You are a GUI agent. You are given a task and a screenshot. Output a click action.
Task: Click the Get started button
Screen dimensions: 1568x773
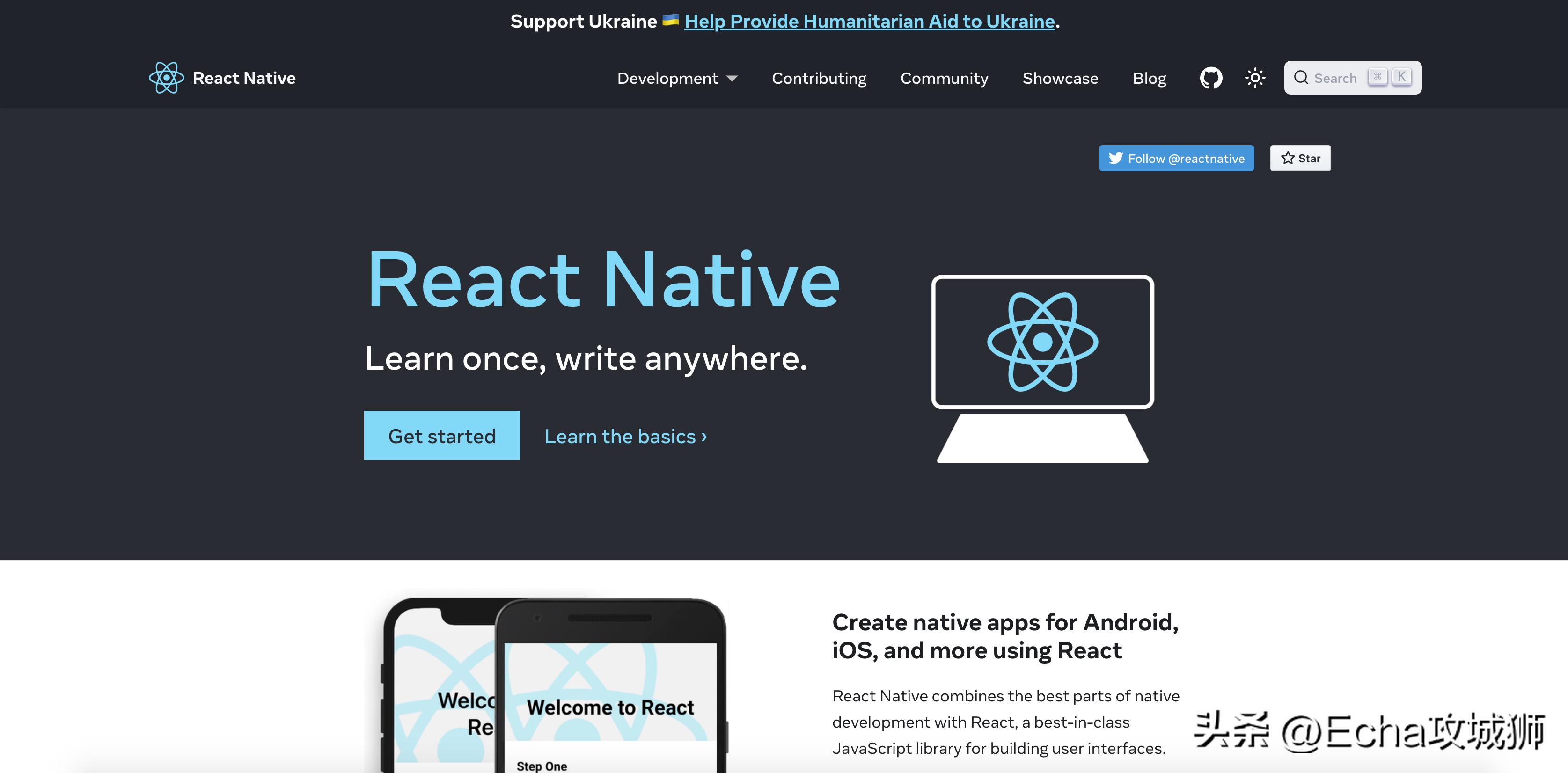click(442, 435)
